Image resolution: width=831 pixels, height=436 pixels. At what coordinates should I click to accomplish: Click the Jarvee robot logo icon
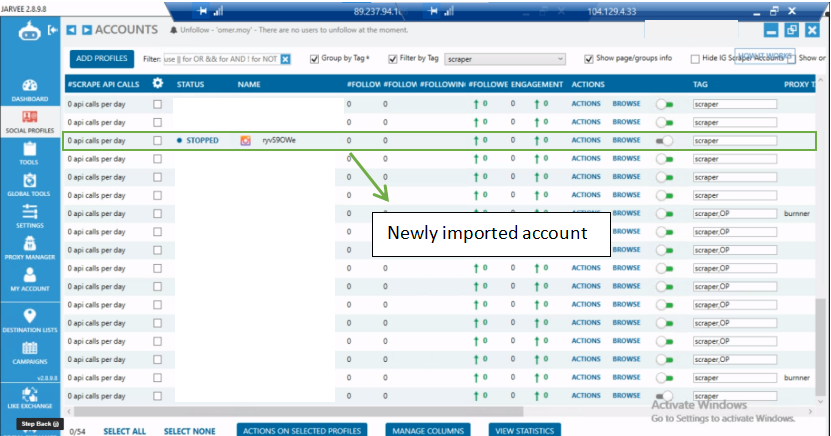pos(29,31)
